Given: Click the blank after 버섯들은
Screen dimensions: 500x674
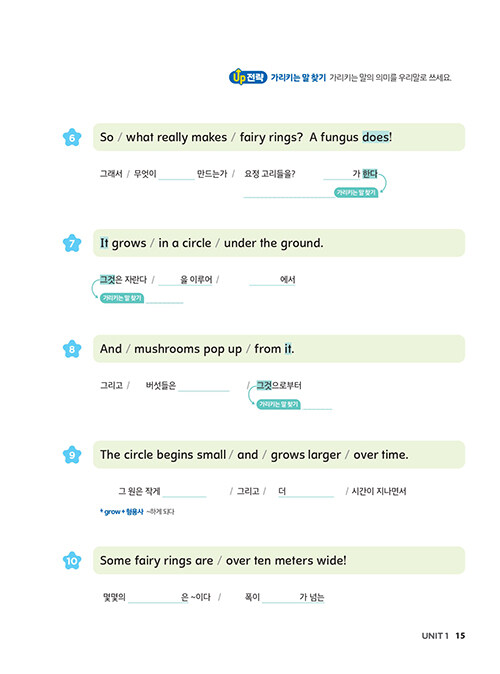Looking at the screenshot, I should pos(204,386).
